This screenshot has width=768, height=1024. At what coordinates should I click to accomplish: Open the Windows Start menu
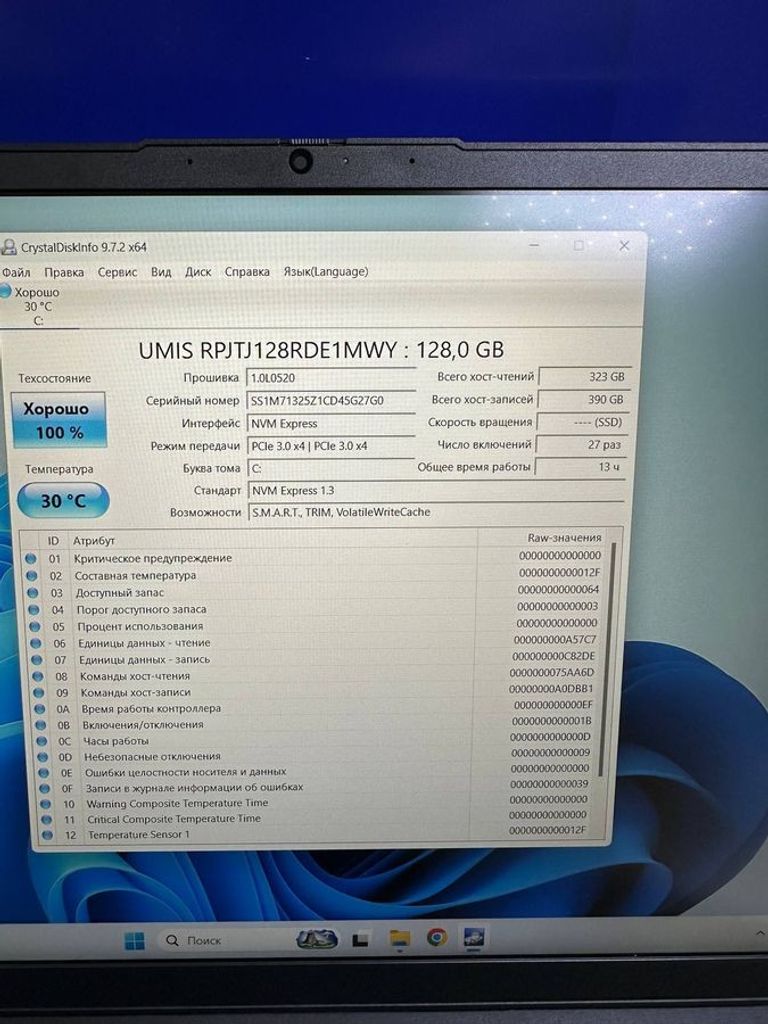click(134, 941)
